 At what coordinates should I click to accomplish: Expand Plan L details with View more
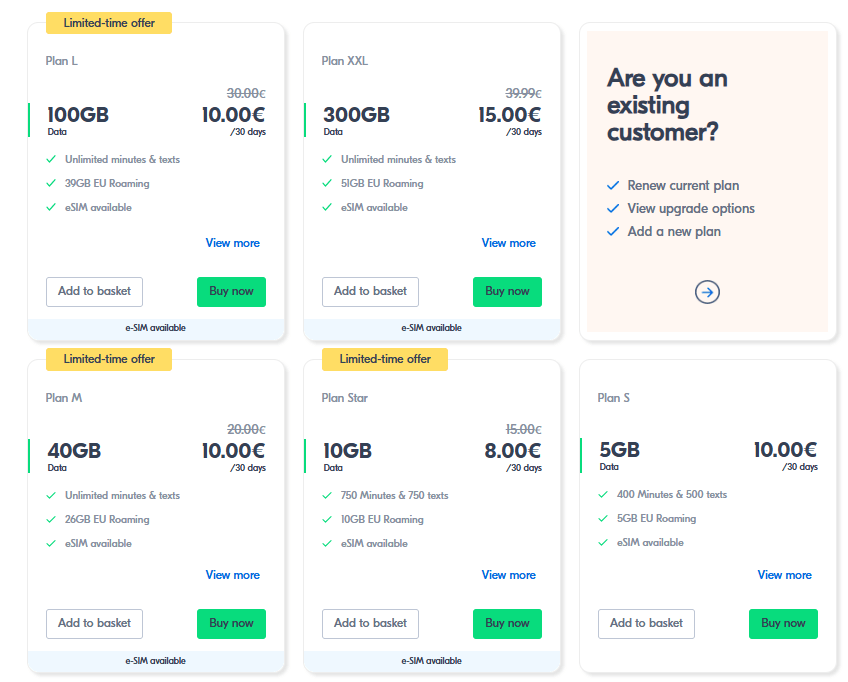tap(232, 243)
